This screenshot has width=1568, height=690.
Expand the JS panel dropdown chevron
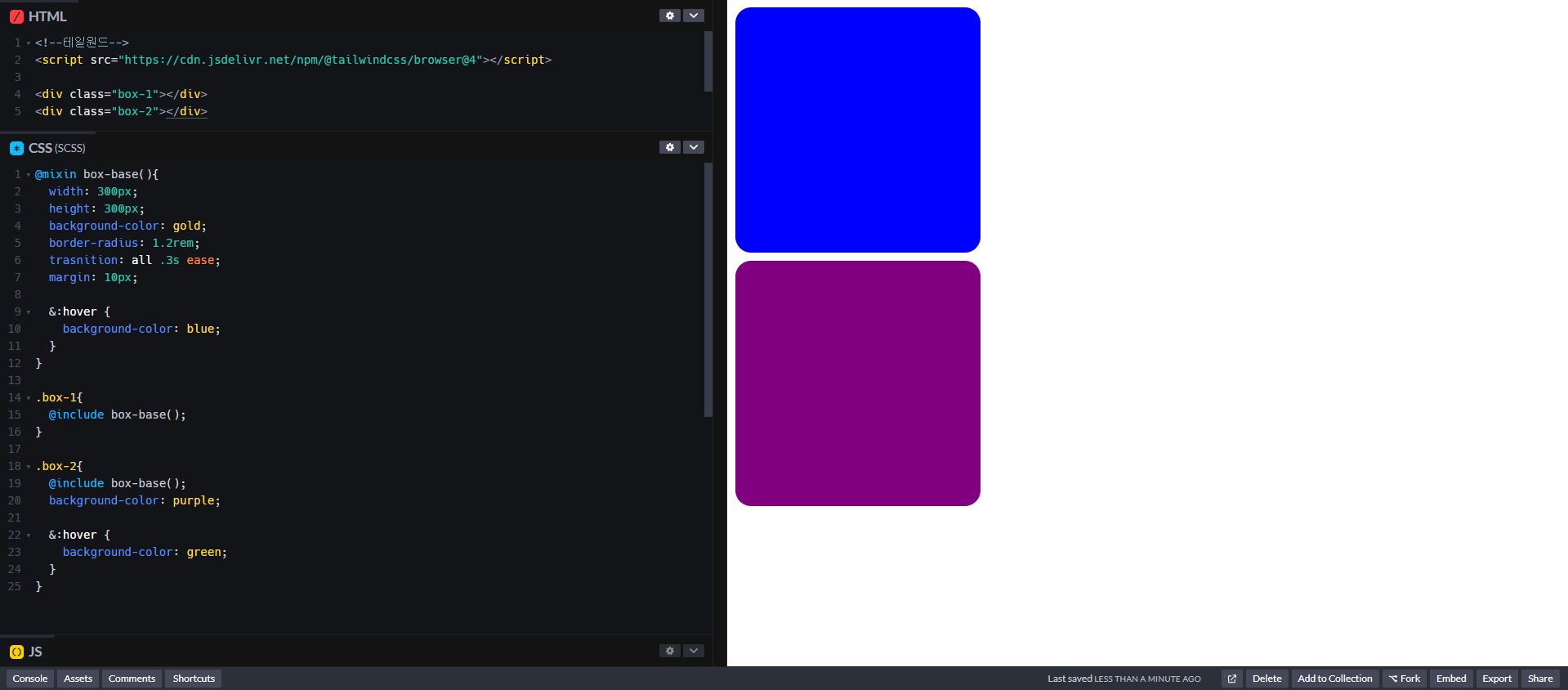[694, 651]
